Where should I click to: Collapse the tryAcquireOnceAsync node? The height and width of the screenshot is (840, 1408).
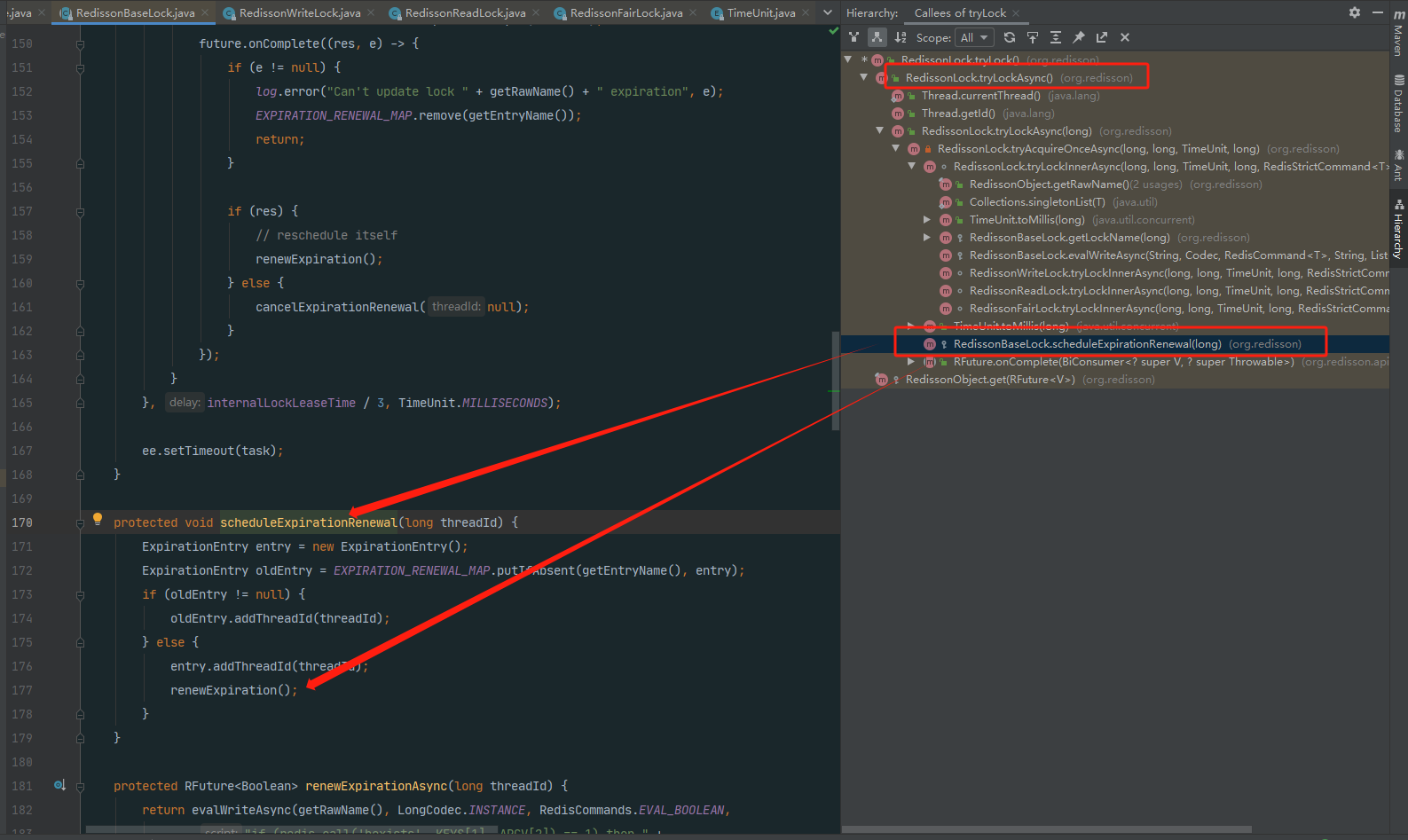[x=896, y=148]
